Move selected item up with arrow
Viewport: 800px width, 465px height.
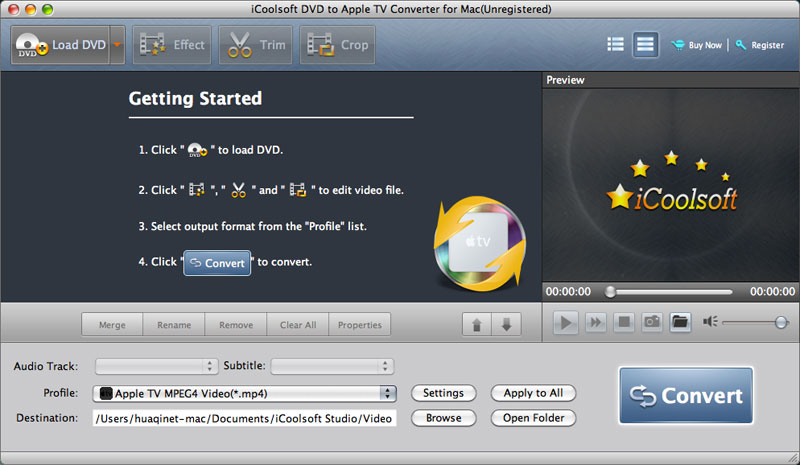coord(477,325)
